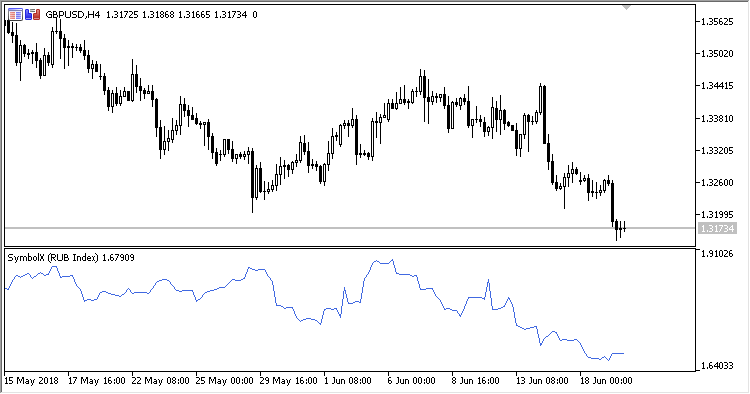Click the 1.91026 indicator scale value
Viewport: 750px width, 394px height.
click(717, 253)
